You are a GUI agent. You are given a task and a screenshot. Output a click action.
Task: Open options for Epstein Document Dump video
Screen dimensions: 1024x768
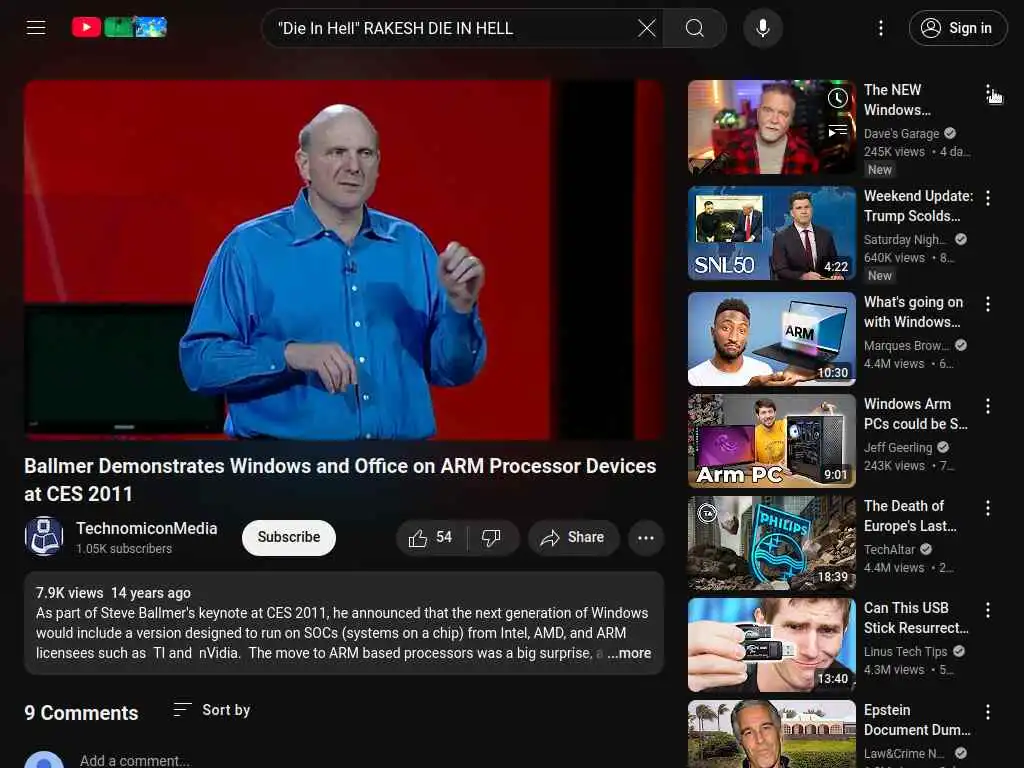(x=988, y=711)
